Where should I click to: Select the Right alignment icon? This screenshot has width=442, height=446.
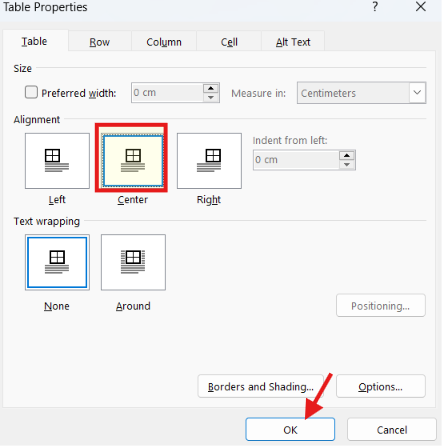click(x=209, y=161)
